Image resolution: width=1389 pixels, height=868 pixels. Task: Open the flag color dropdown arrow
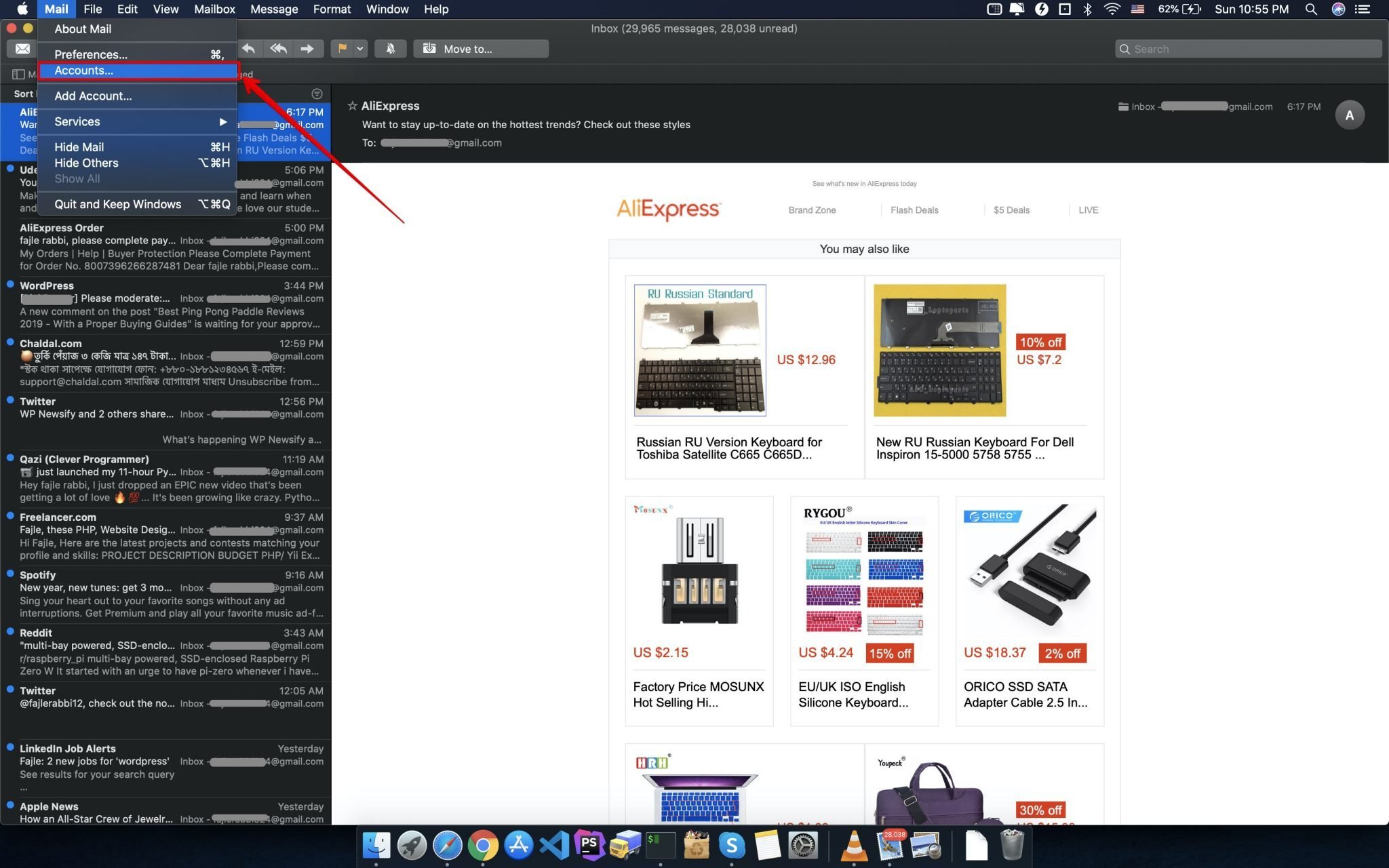360,49
